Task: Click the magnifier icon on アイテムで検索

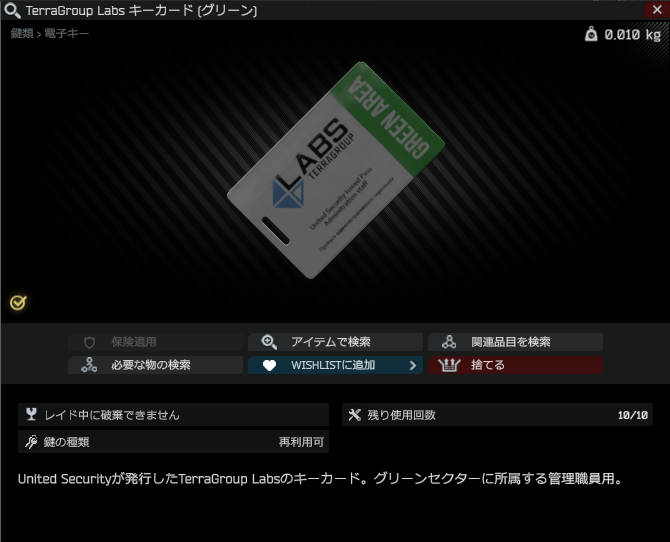Action: click(x=269, y=342)
